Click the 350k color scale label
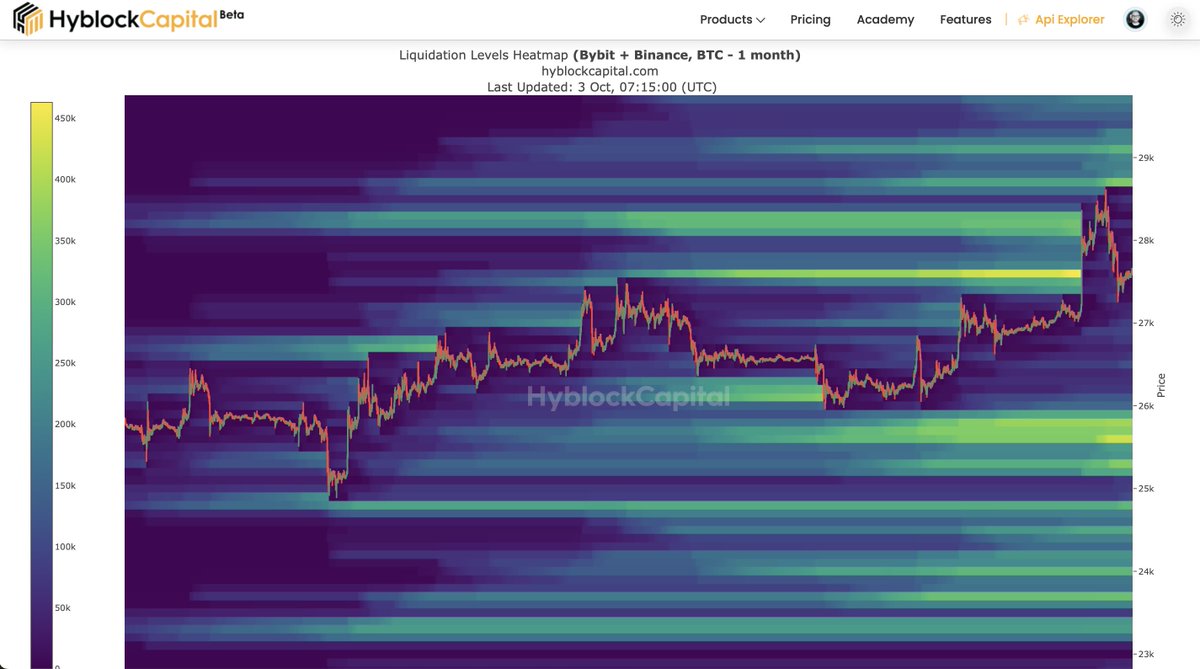The width and height of the screenshot is (1200, 669). click(65, 241)
